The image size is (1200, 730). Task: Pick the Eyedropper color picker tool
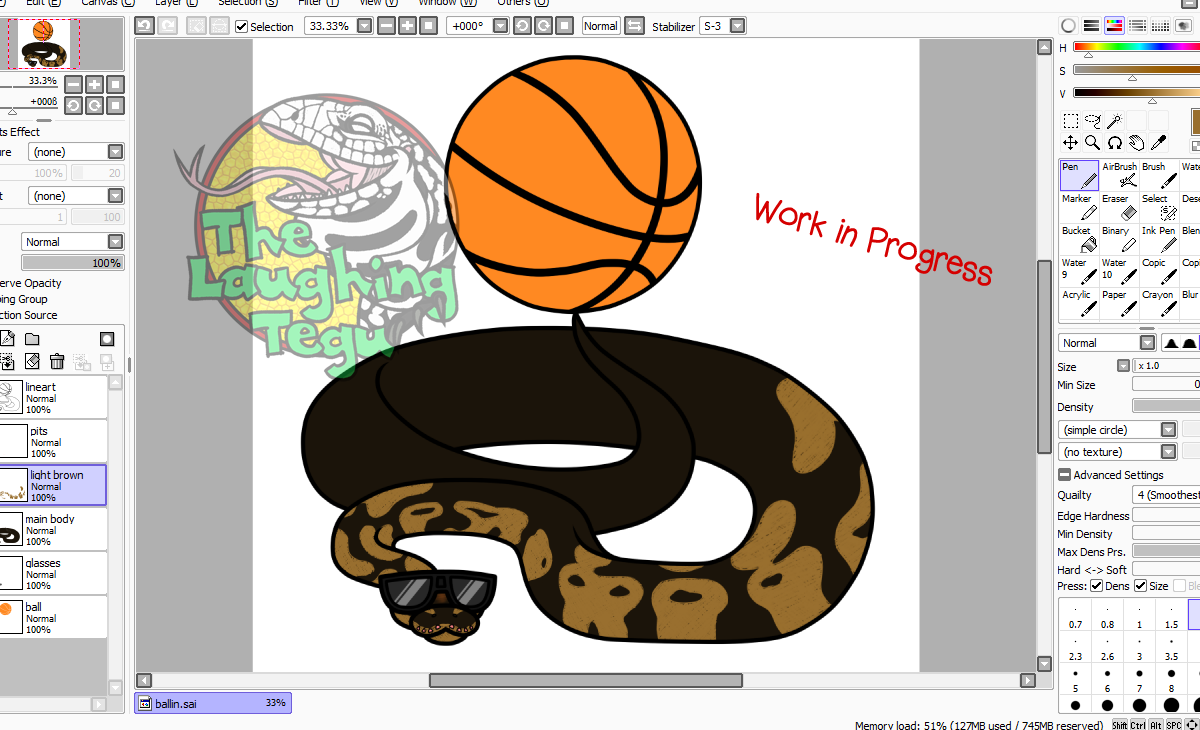(x=1158, y=143)
